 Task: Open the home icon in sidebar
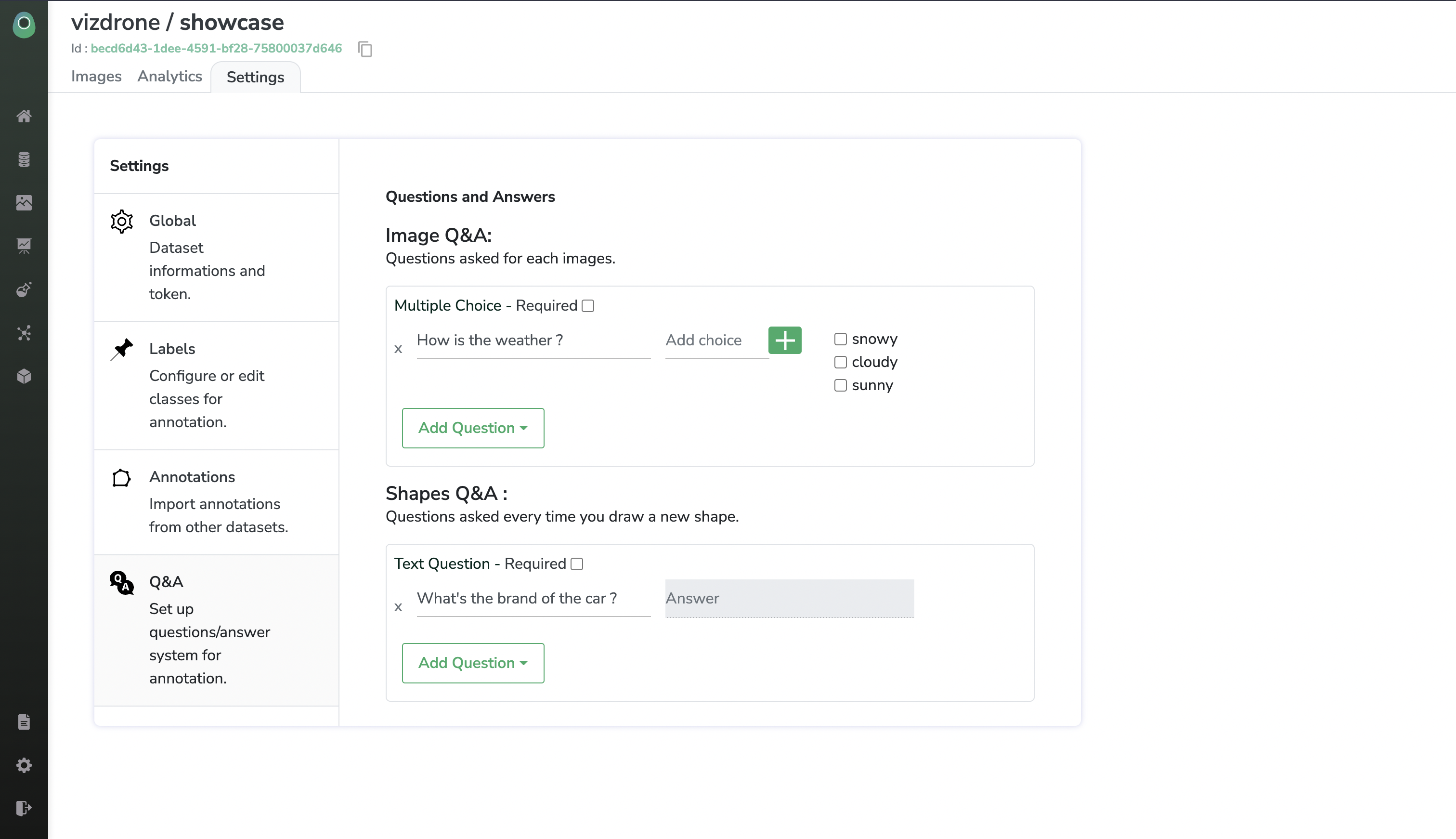tap(24, 116)
